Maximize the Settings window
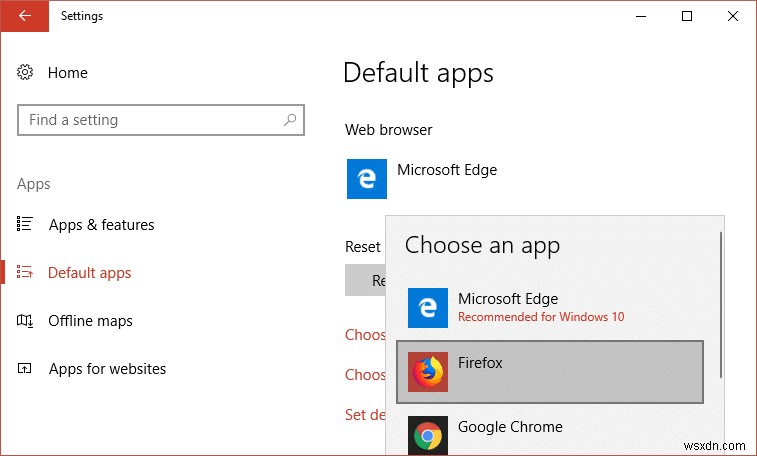 [687, 16]
